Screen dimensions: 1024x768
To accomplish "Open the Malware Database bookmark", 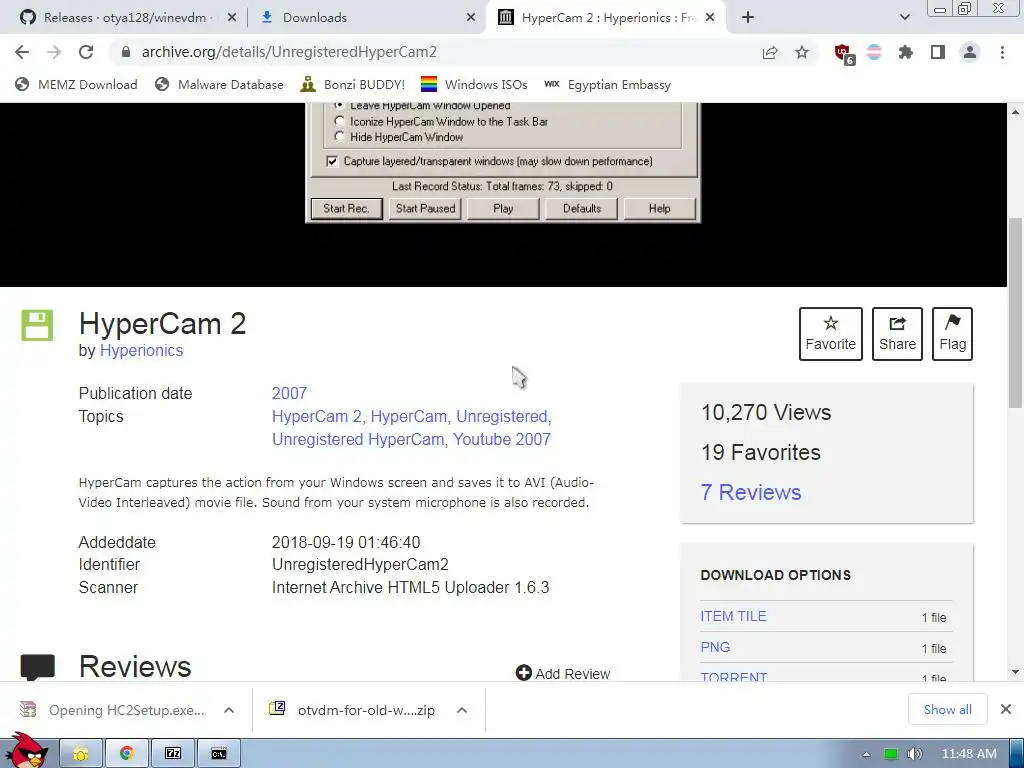I will (219, 85).
